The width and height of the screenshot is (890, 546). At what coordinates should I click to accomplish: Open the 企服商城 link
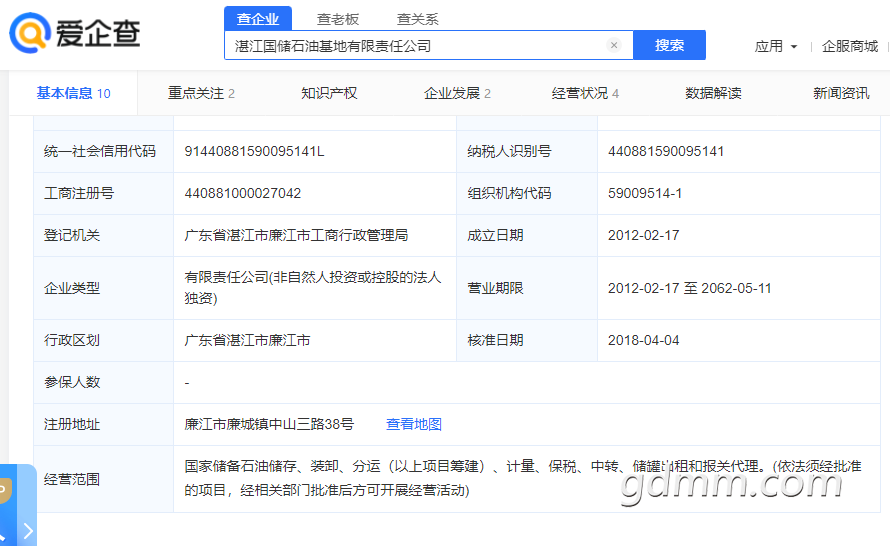tap(849, 46)
